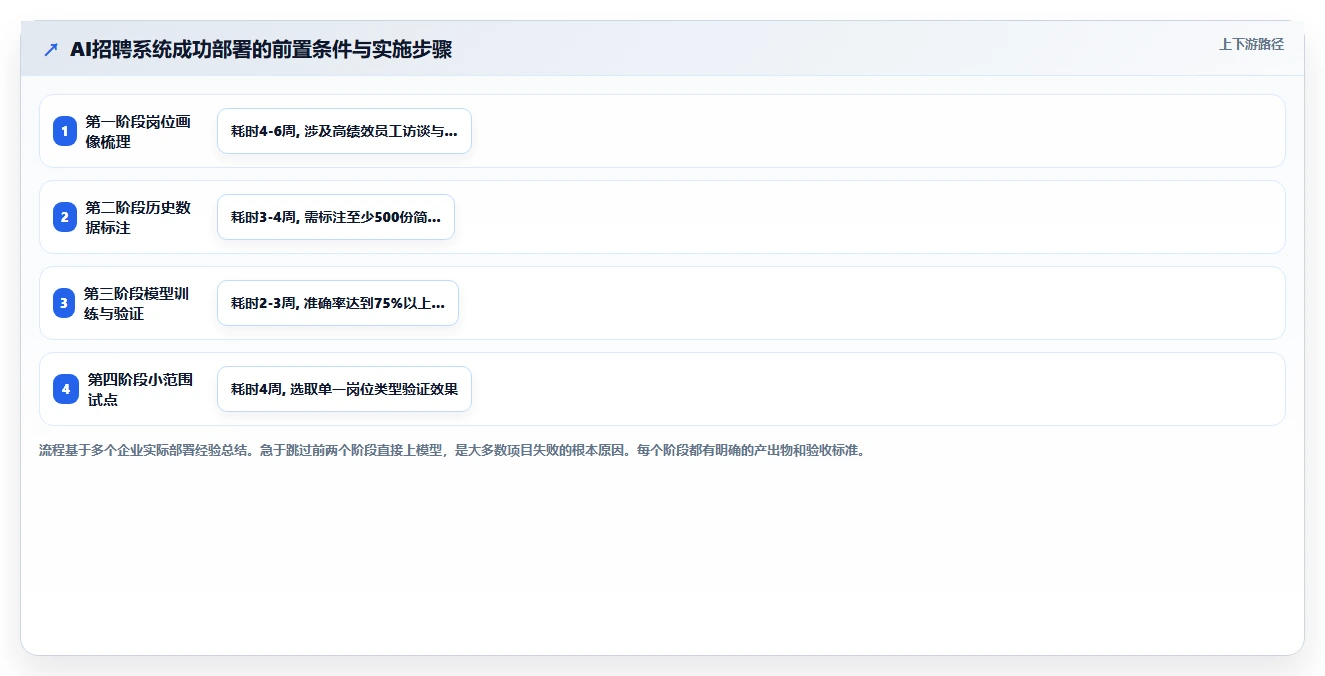Click step number 2 badge
This screenshot has width=1325, height=676.
click(65, 217)
